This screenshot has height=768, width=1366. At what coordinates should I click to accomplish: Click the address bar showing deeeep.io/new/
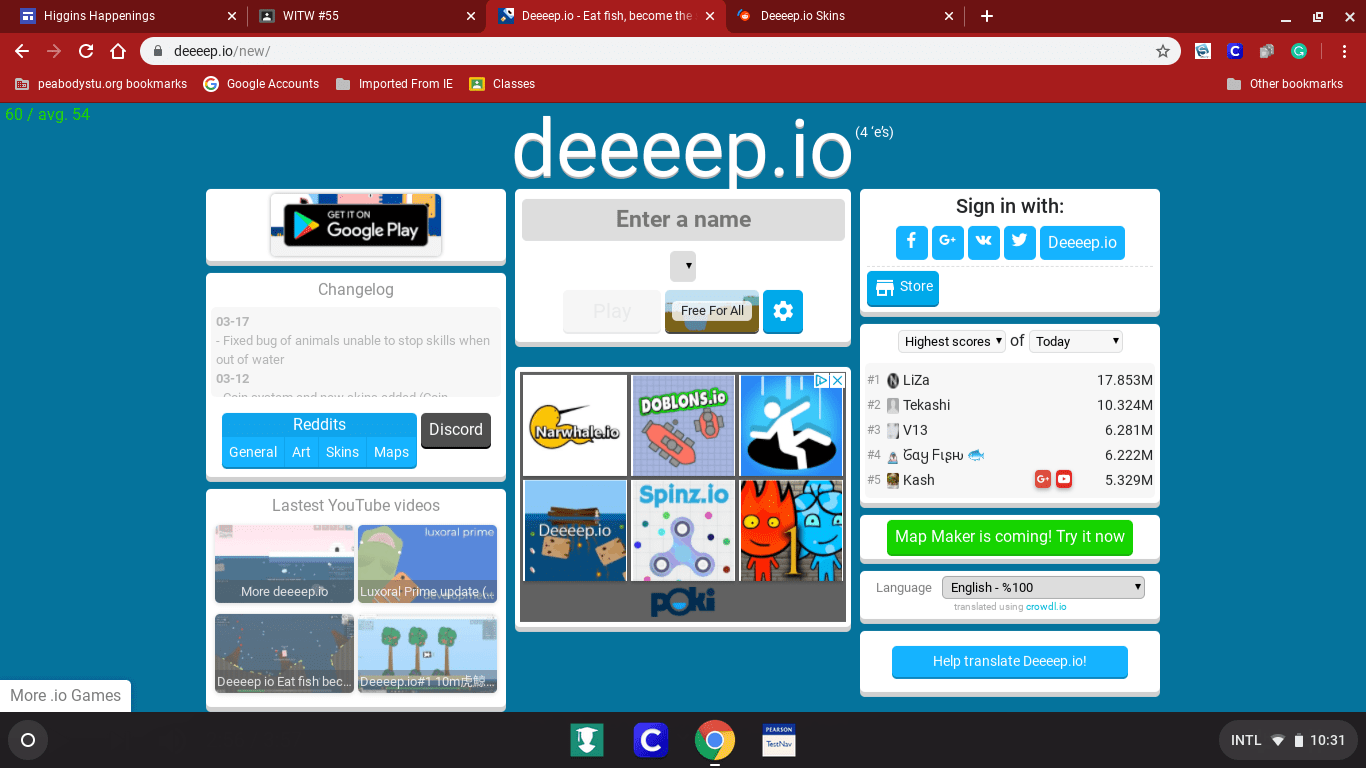(660, 51)
